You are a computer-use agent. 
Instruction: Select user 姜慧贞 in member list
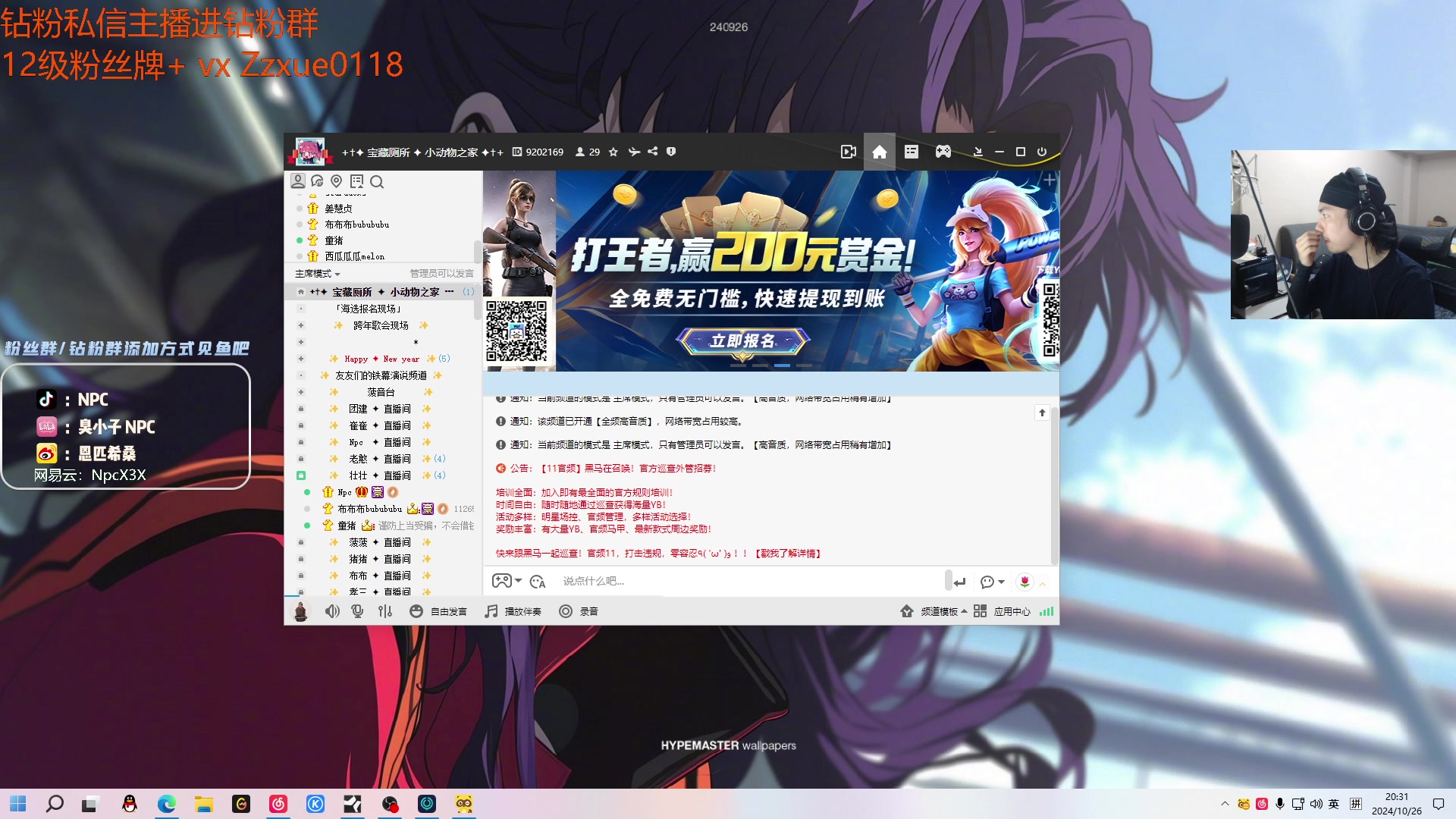point(338,209)
